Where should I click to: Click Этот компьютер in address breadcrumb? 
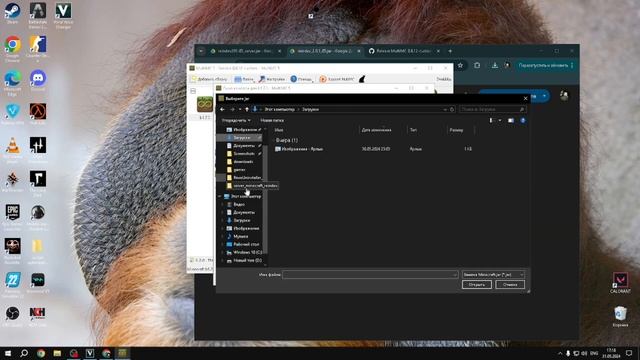pyautogui.click(x=279, y=109)
